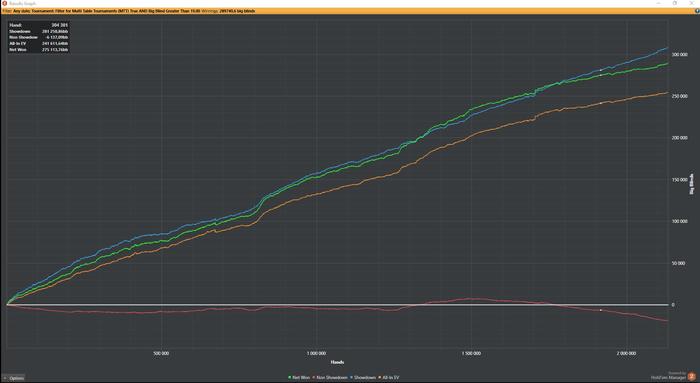Viewport: 700px width, 383px height.
Task: Click the Results Graph window app icon
Action: (4, 3)
